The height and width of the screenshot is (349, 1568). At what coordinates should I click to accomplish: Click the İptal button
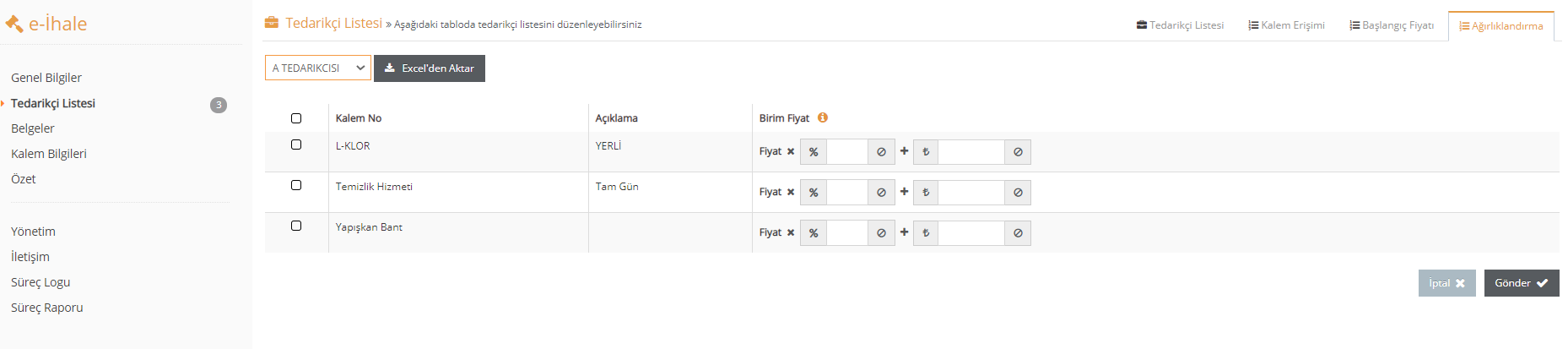[x=1447, y=283]
